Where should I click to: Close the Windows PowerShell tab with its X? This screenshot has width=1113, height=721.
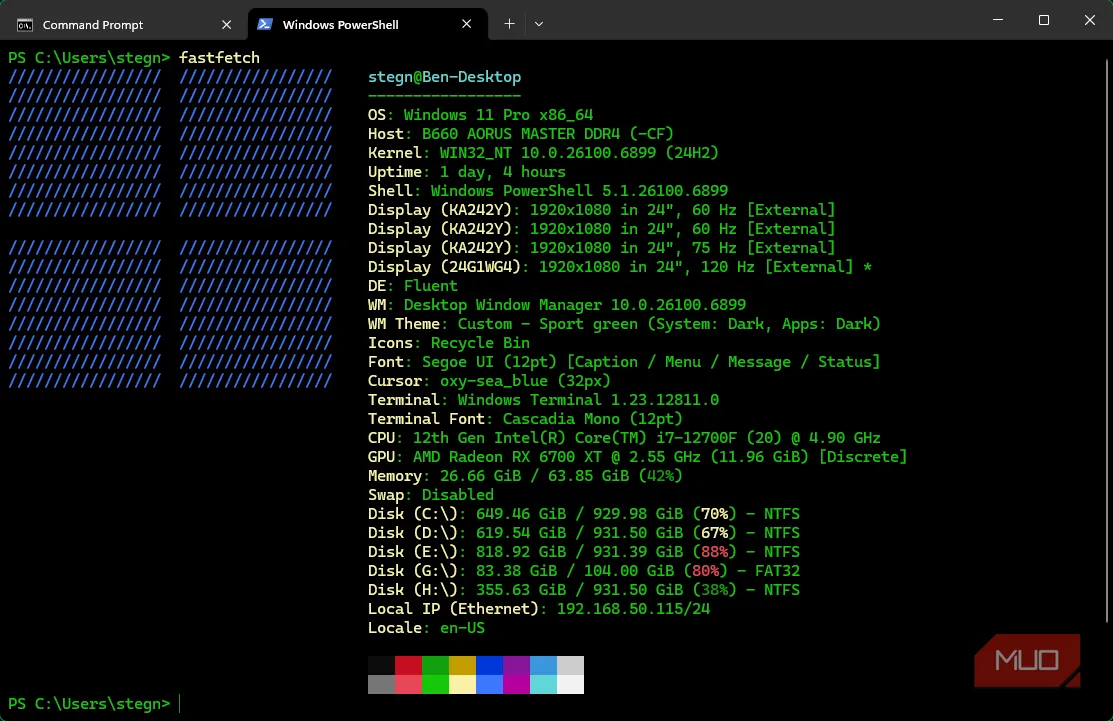click(x=466, y=23)
